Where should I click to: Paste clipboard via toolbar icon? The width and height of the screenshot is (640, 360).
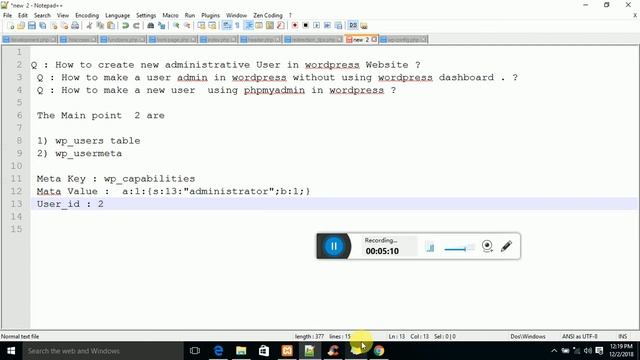pos(111,26)
